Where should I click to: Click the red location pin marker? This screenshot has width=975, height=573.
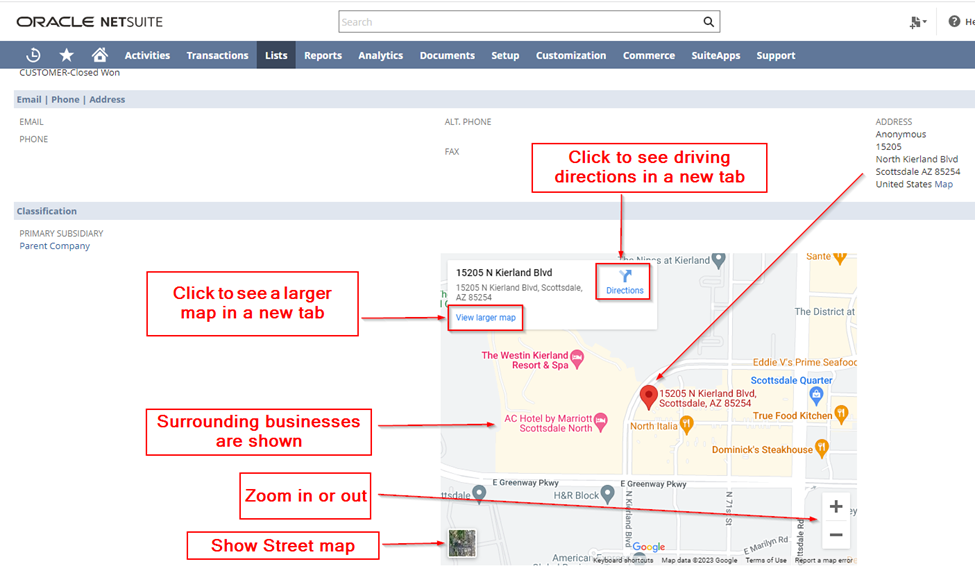(649, 397)
